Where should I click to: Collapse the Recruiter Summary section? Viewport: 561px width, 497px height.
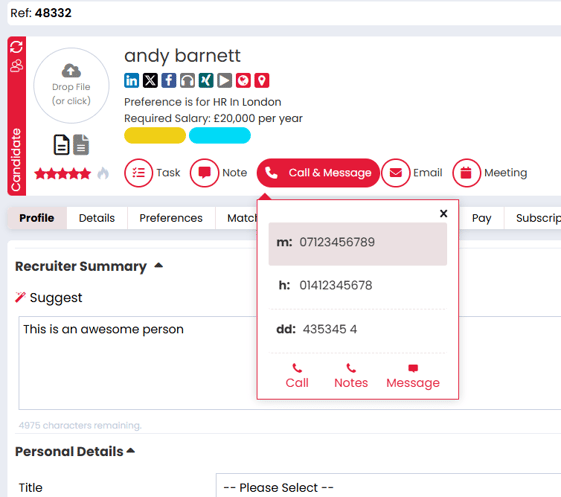coord(158,265)
